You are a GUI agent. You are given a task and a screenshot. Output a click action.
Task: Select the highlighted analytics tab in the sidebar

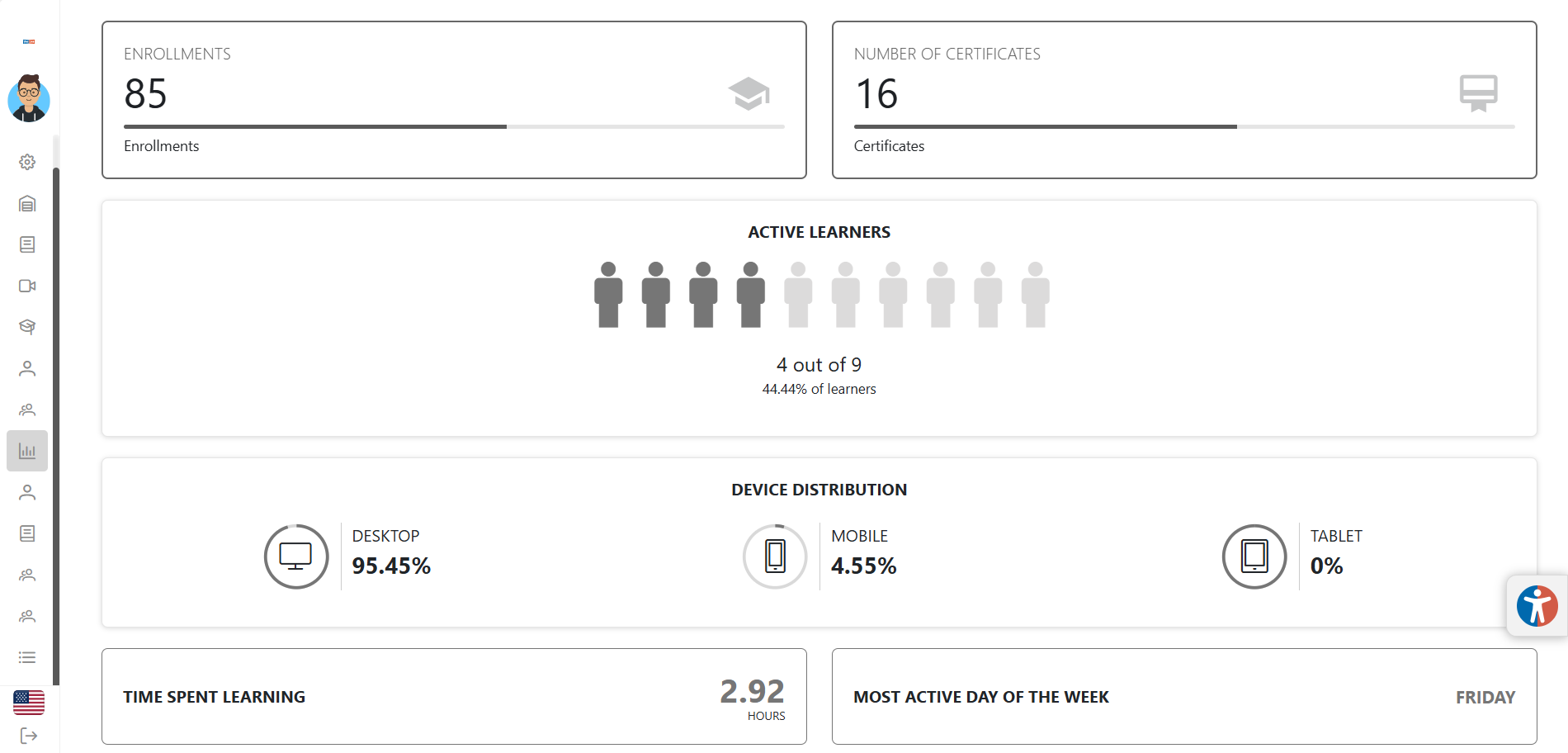[27, 451]
